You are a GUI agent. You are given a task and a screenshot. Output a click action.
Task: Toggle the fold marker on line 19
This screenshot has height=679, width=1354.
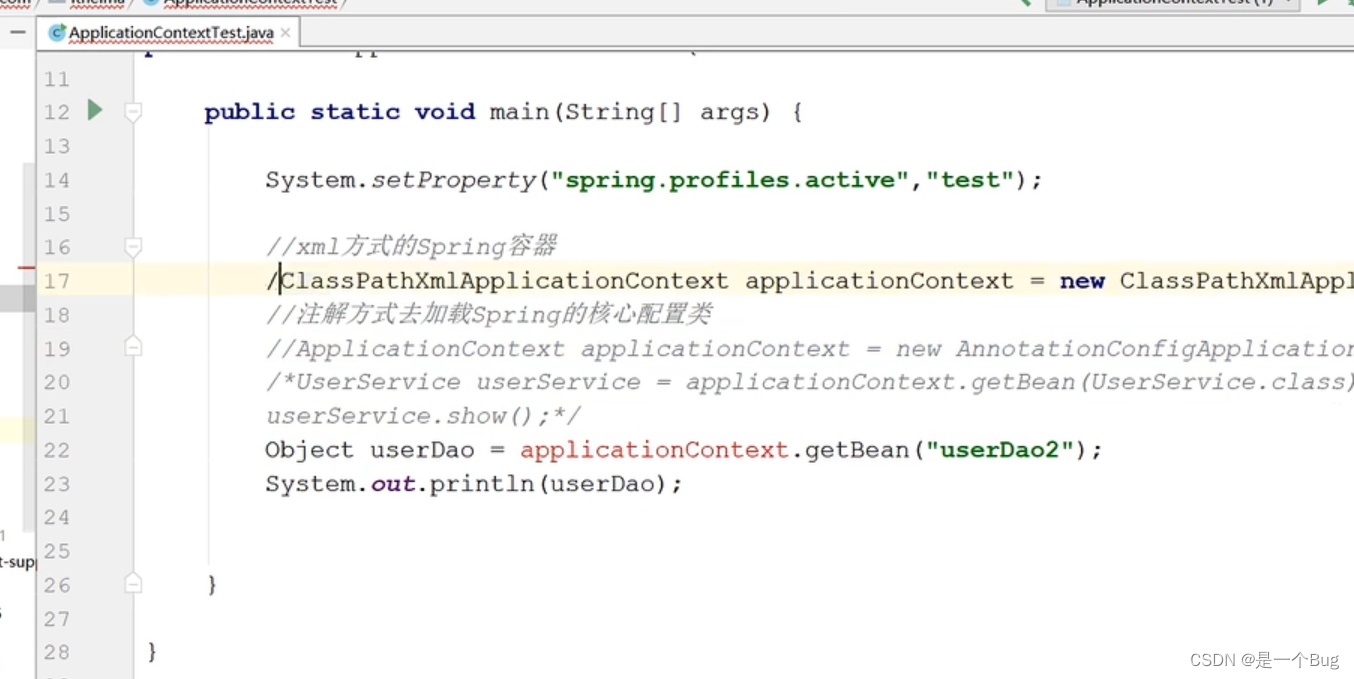pyautogui.click(x=133, y=347)
